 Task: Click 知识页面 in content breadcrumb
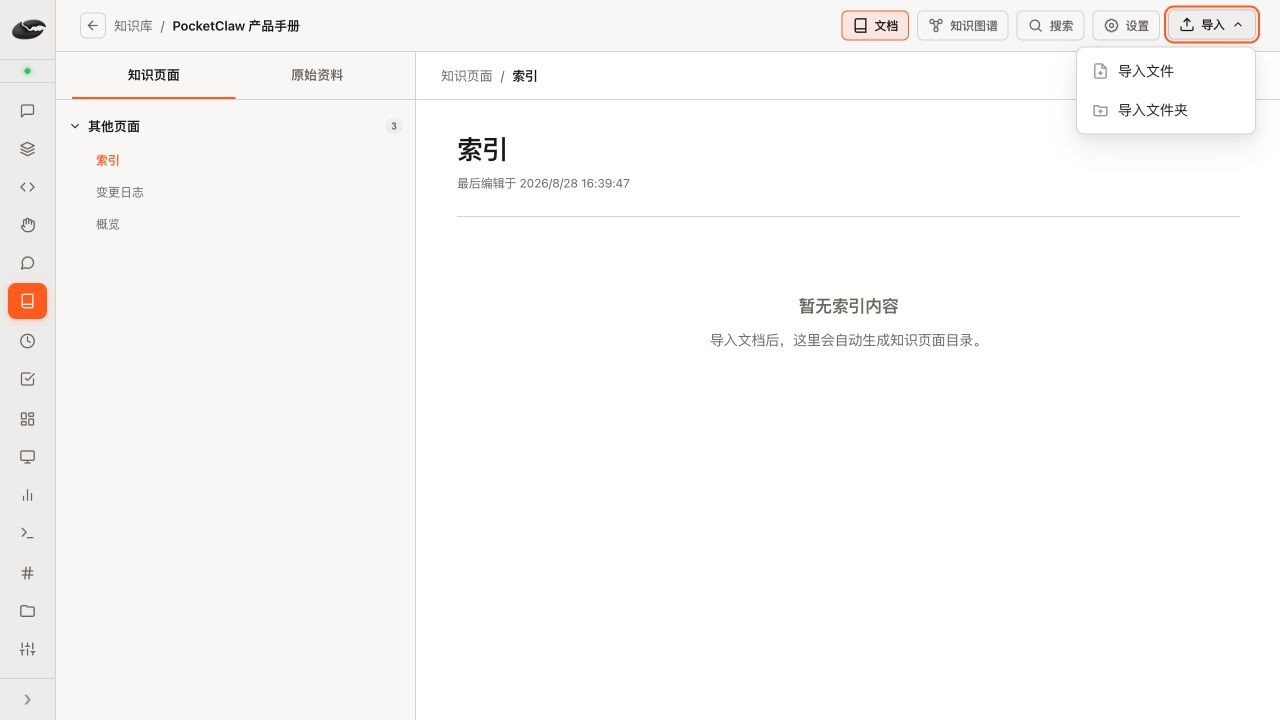click(467, 76)
